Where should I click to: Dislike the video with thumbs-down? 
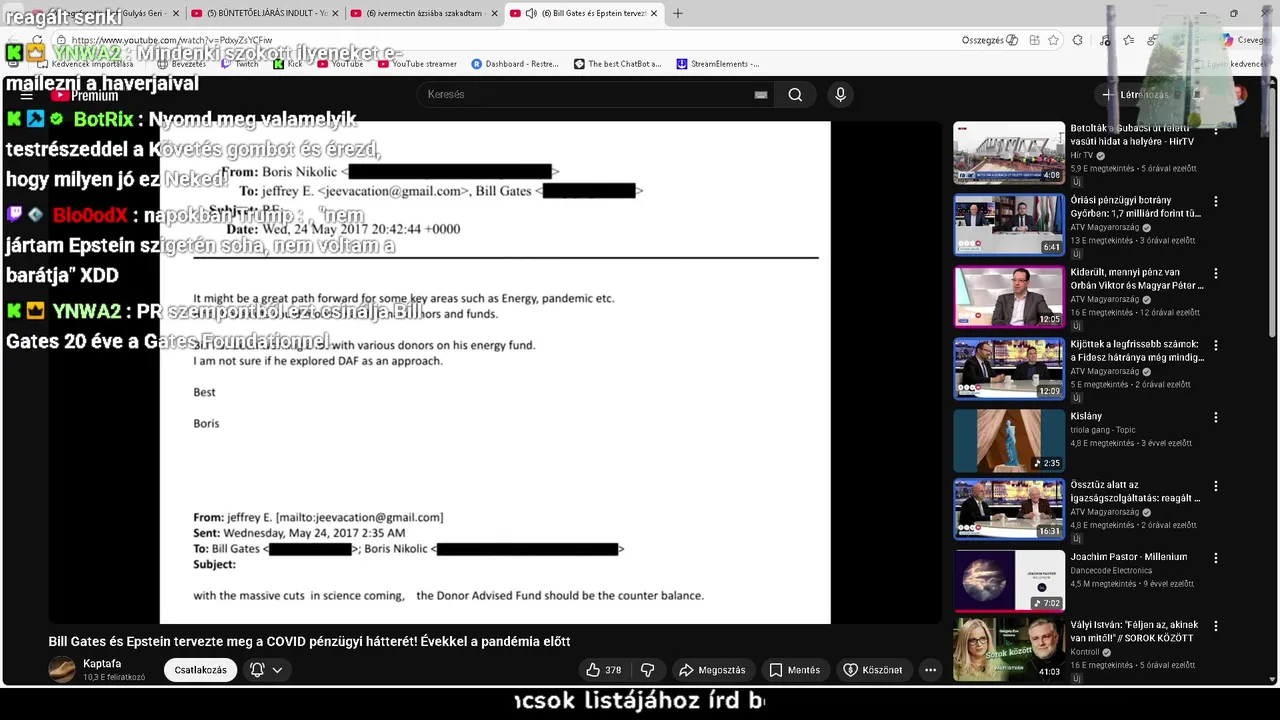click(x=647, y=670)
